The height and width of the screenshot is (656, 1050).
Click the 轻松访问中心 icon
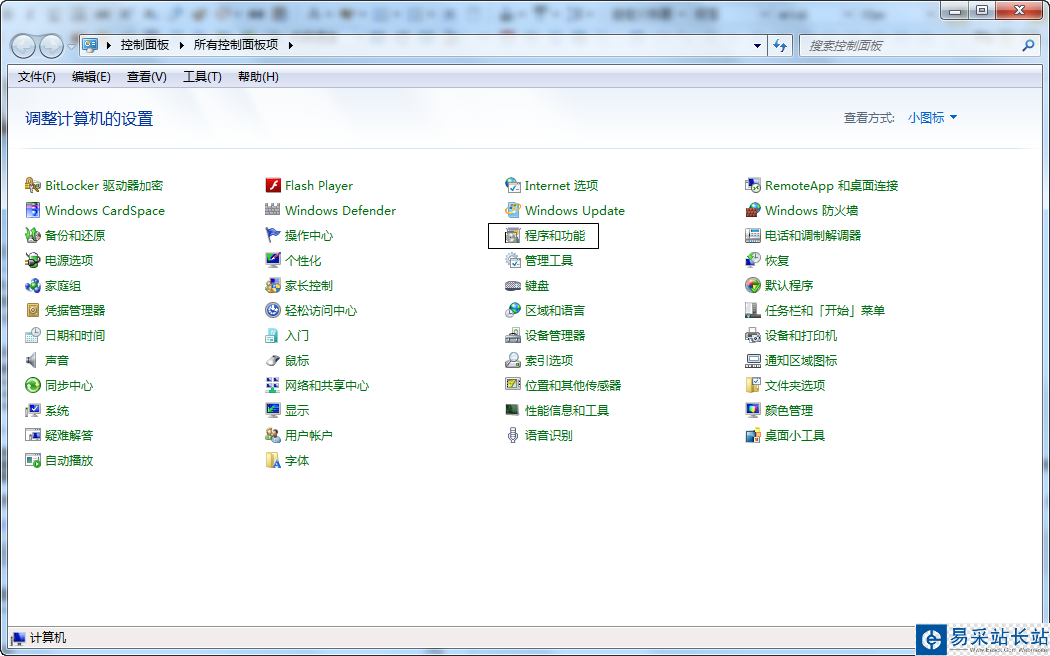[273, 311]
